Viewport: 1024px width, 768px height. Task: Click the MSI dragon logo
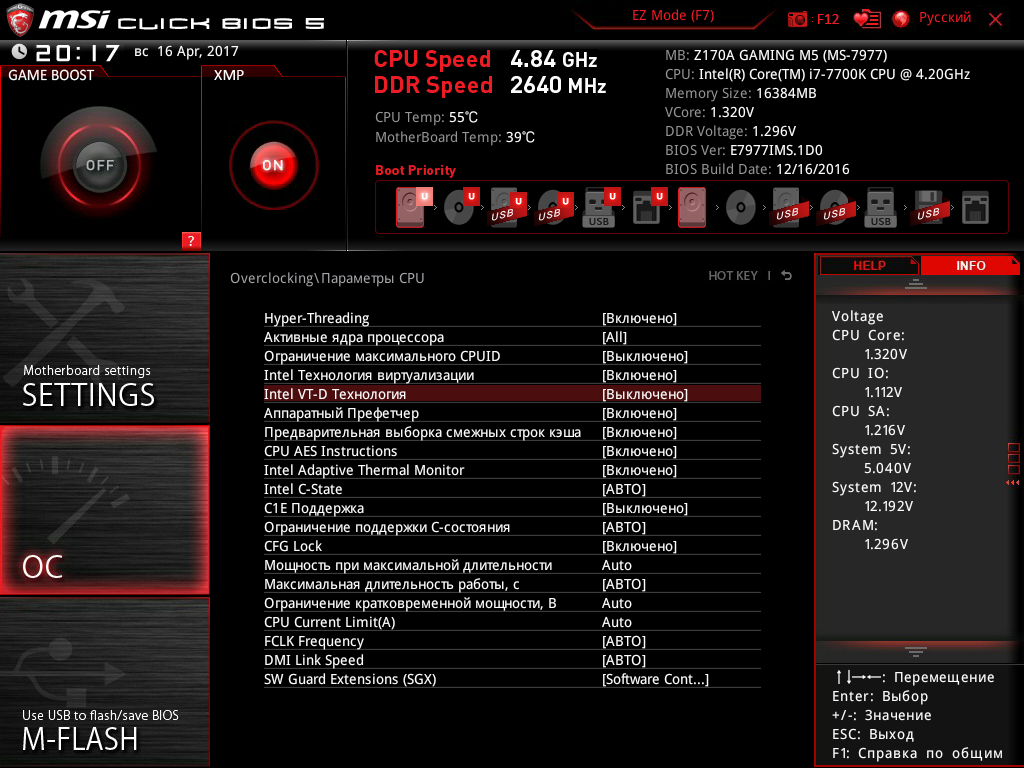[x=19, y=20]
